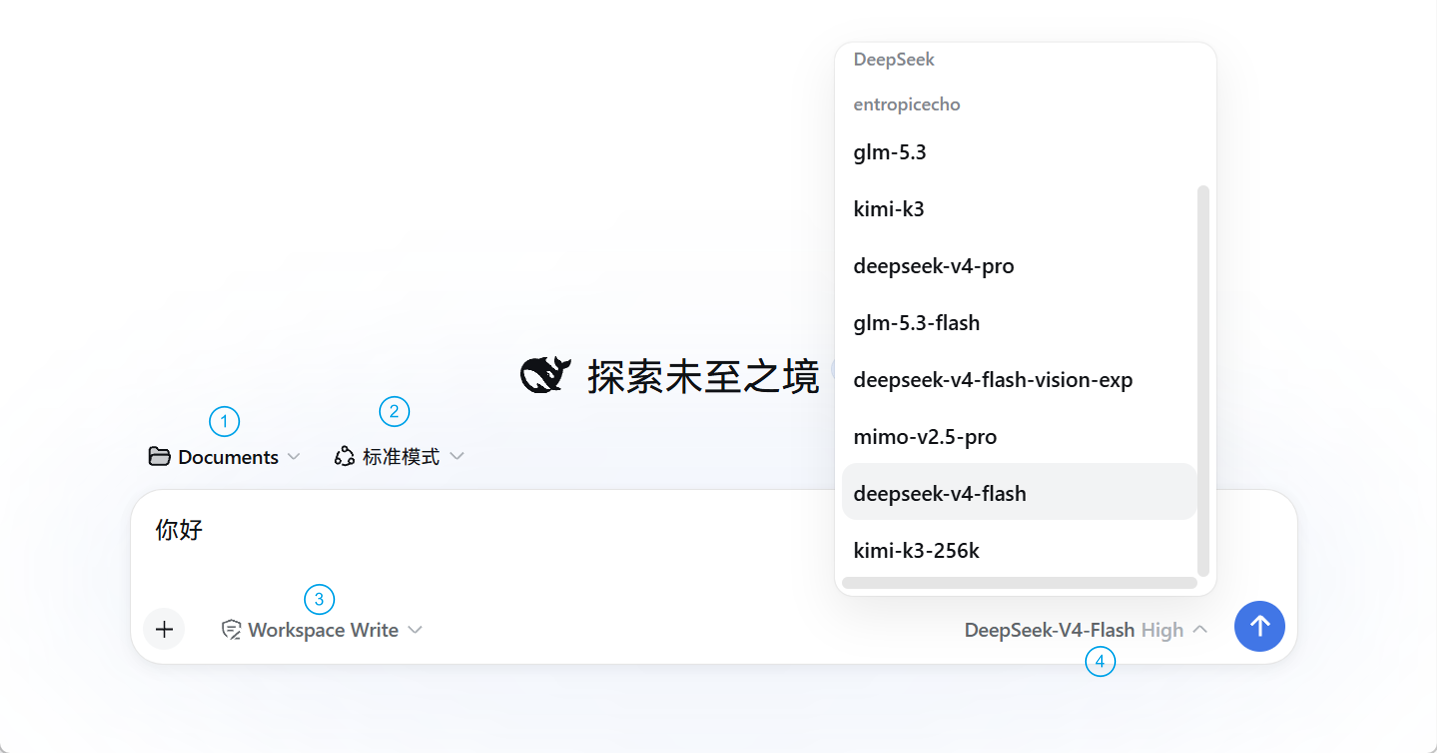This screenshot has height=753, width=1437.
Task: Select the highlighted deepseek-v4-flash entry
Action: [x=1019, y=492]
